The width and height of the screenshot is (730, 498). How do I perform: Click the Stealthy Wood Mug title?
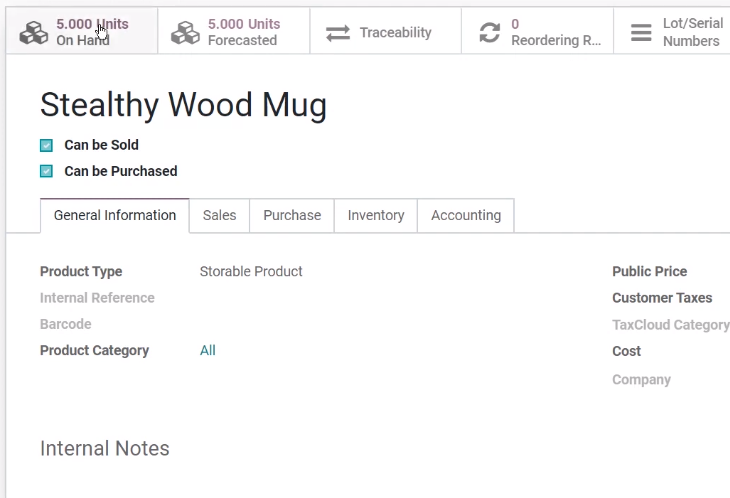[x=183, y=105]
